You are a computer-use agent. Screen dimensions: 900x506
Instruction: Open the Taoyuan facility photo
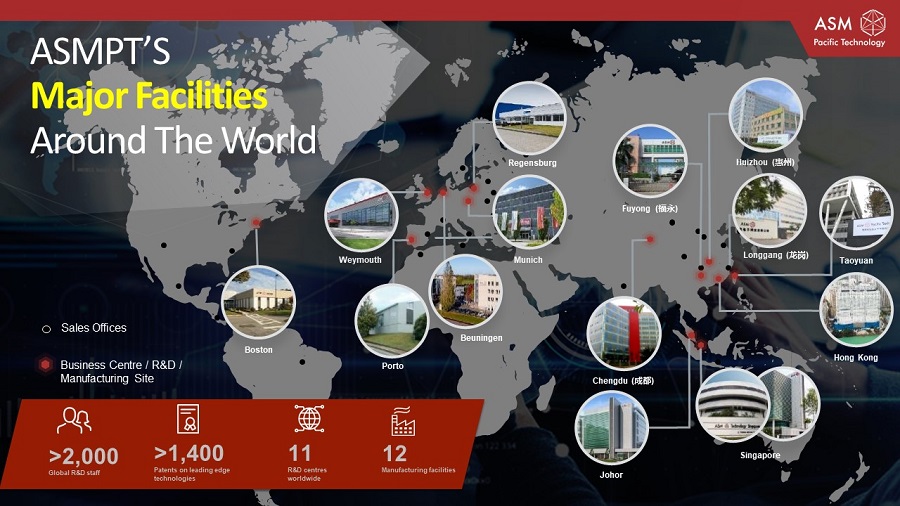856,213
